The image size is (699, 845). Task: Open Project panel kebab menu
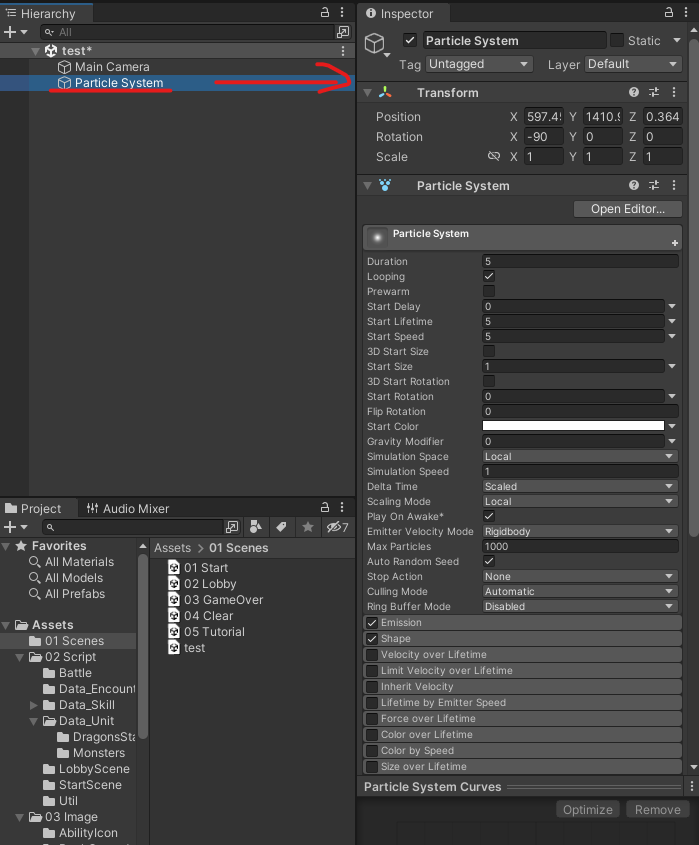pyautogui.click(x=342, y=507)
